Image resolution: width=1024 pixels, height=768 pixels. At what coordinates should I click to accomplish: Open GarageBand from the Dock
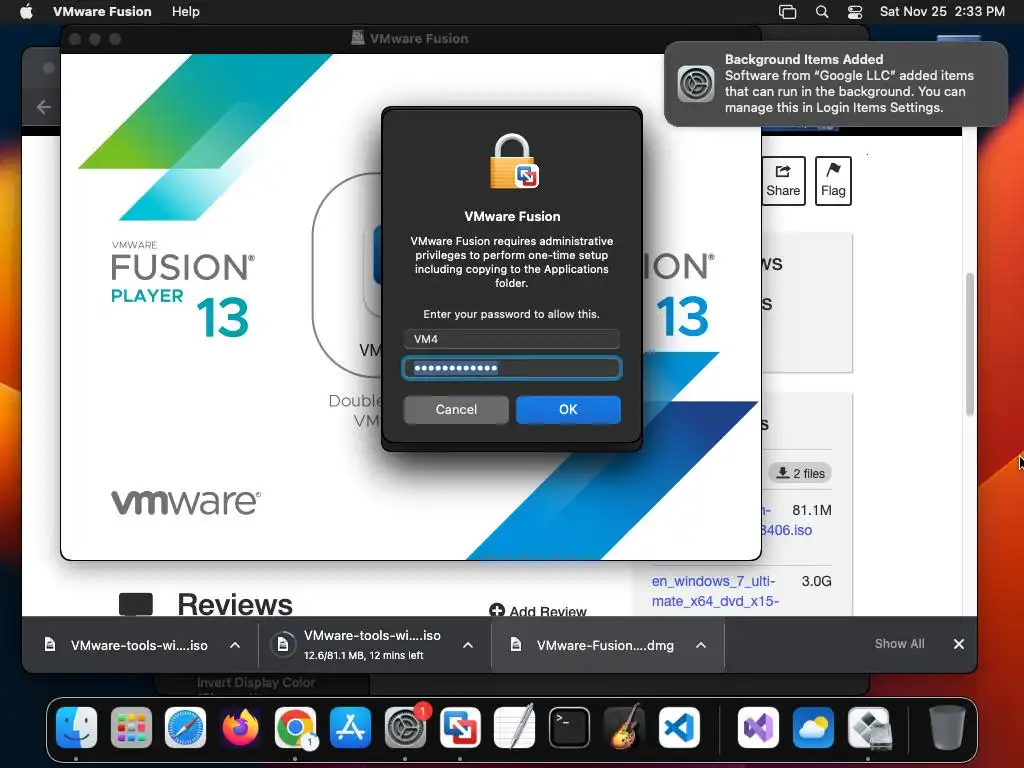624,727
